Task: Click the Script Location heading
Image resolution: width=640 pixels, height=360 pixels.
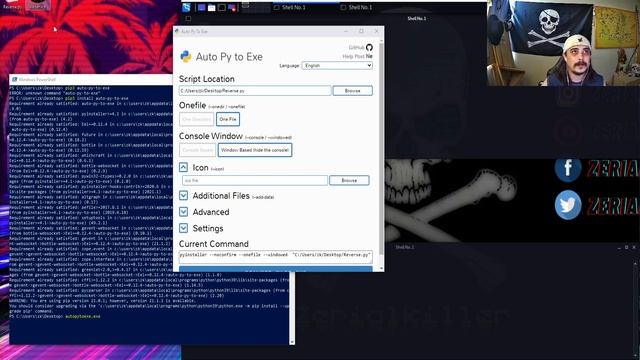Action: [207, 79]
